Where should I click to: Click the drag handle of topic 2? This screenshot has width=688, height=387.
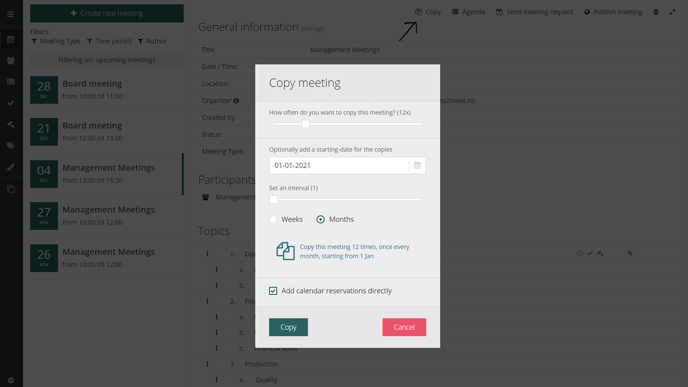pyautogui.click(x=207, y=301)
